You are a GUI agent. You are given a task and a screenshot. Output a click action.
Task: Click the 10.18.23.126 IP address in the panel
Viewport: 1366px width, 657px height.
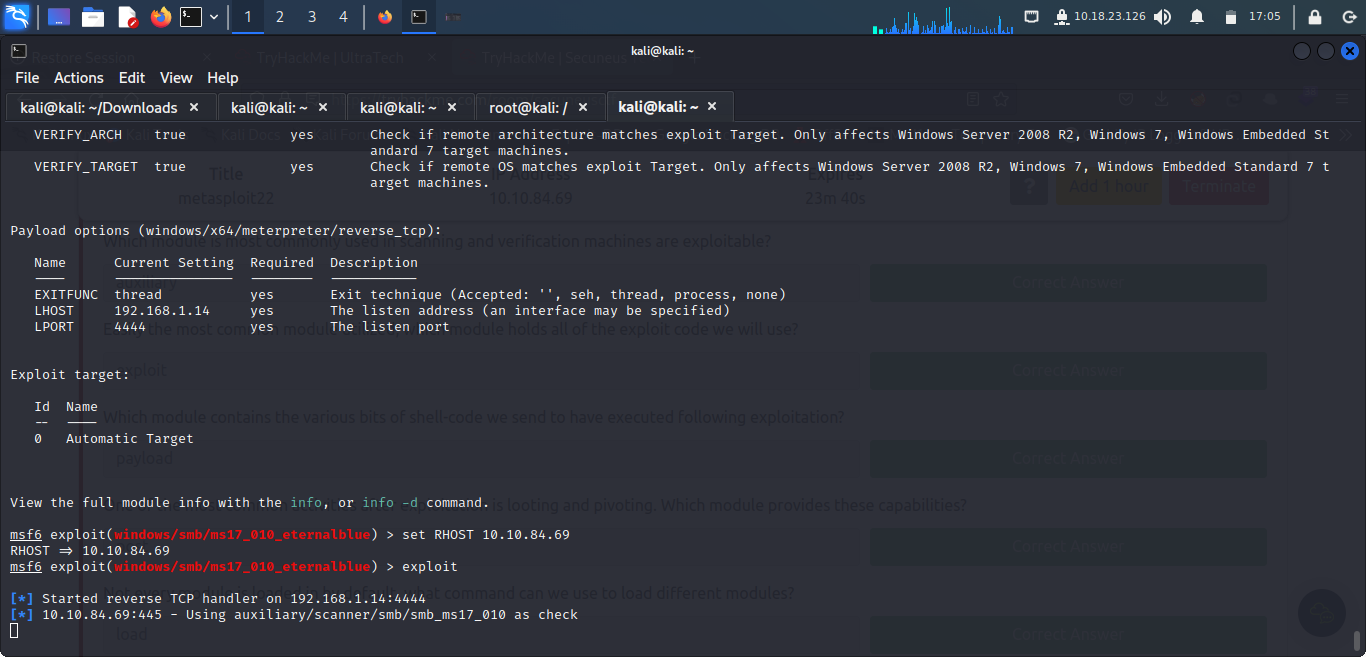point(1110,17)
